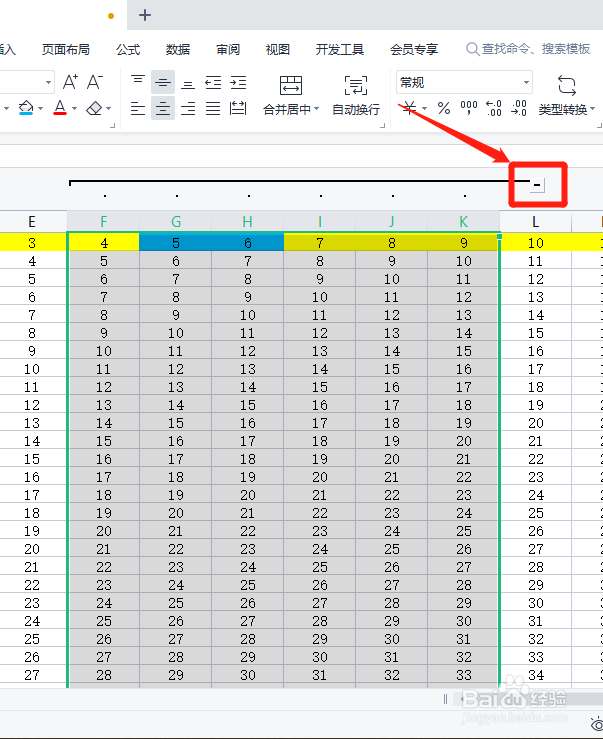Click the eraser clear-format icon

pyautogui.click(x=94, y=108)
